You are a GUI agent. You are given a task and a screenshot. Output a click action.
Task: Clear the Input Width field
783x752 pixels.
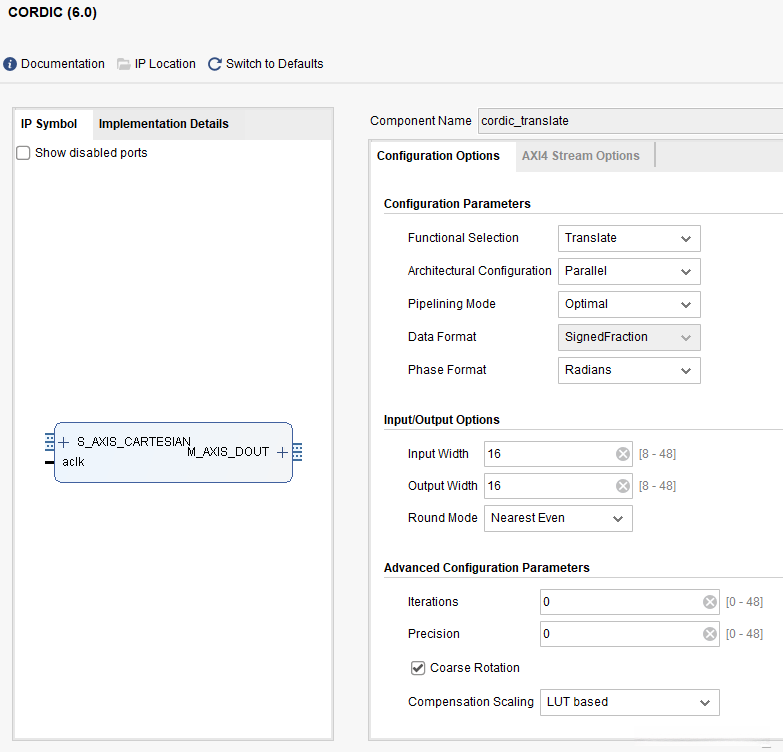pos(623,454)
